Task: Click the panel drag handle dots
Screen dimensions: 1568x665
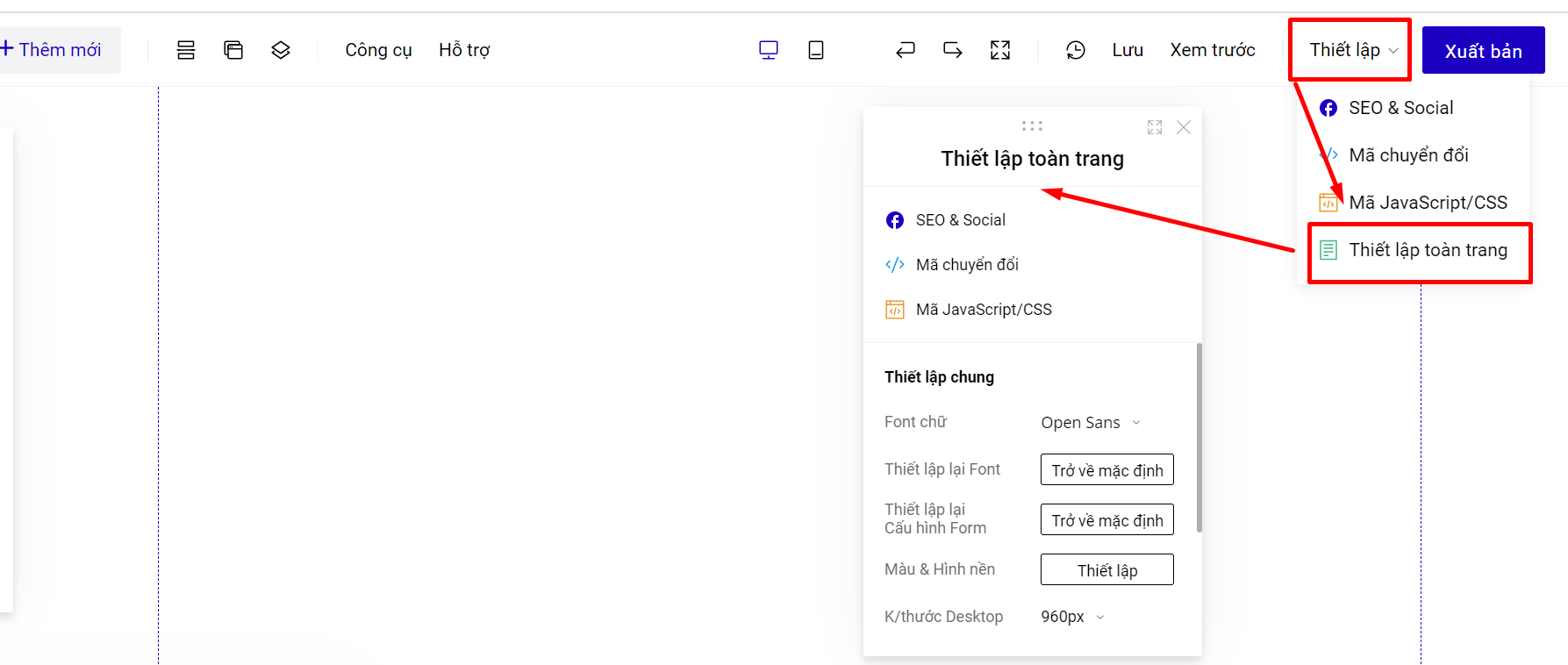Action: (1032, 125)
